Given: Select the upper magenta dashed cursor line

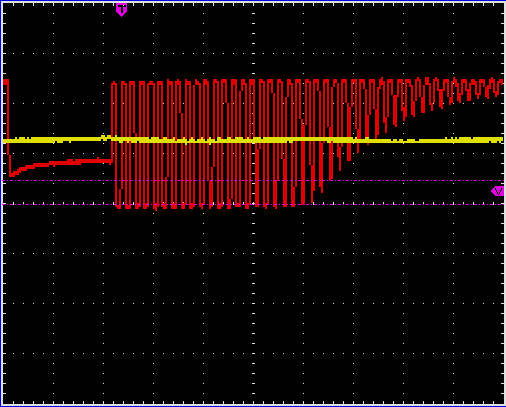Looking at the screenshot, I should click(x=253, y=181).
